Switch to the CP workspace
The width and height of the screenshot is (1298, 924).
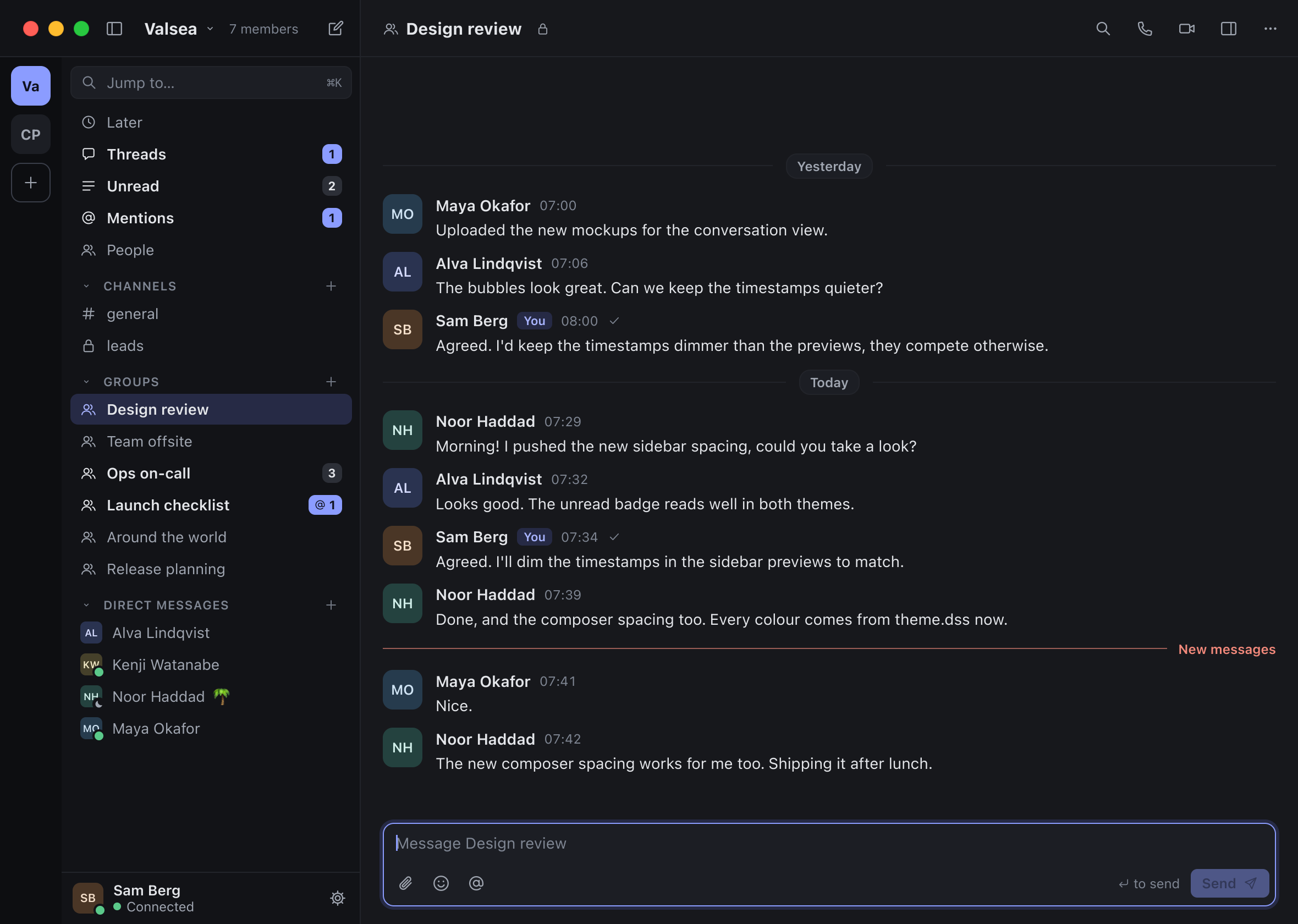click(31, 134)
